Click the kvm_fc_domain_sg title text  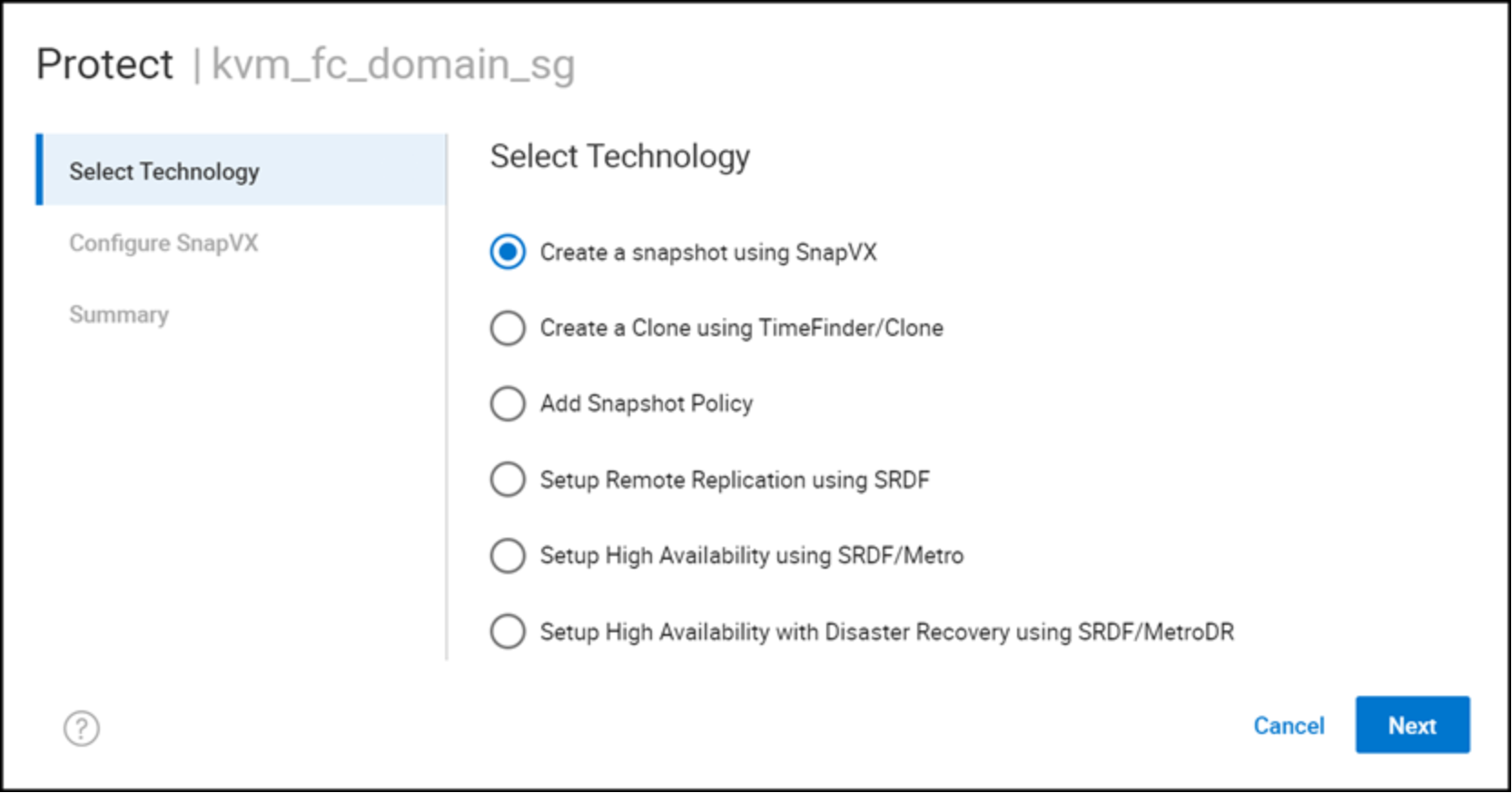pyautogui.click(x=393, y=65)
